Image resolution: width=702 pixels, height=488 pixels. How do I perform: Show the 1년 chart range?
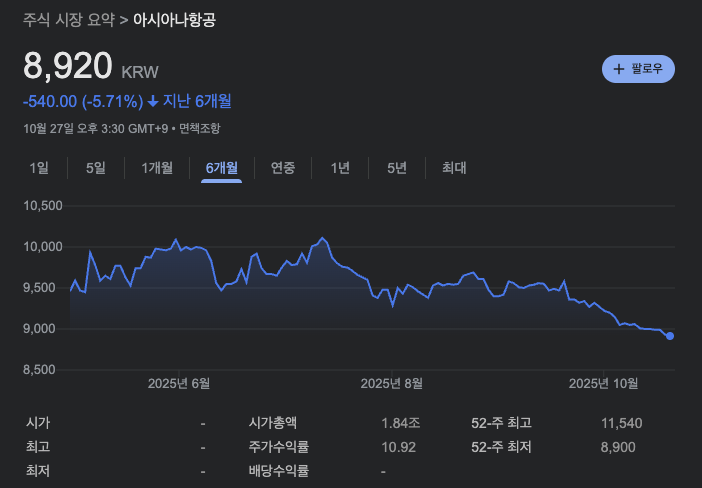pos(340,168)
